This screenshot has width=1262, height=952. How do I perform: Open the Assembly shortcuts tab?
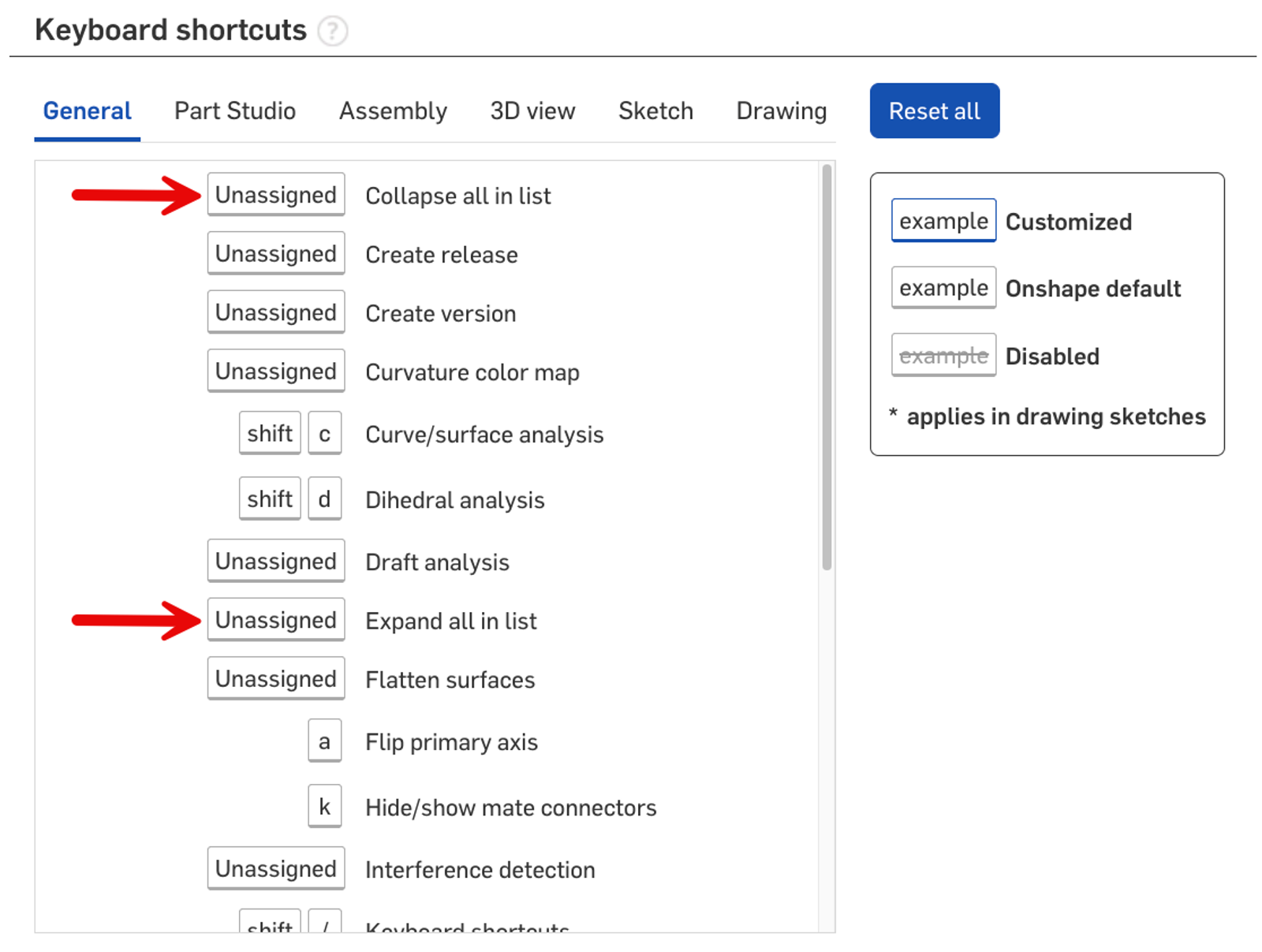point(393,111)
